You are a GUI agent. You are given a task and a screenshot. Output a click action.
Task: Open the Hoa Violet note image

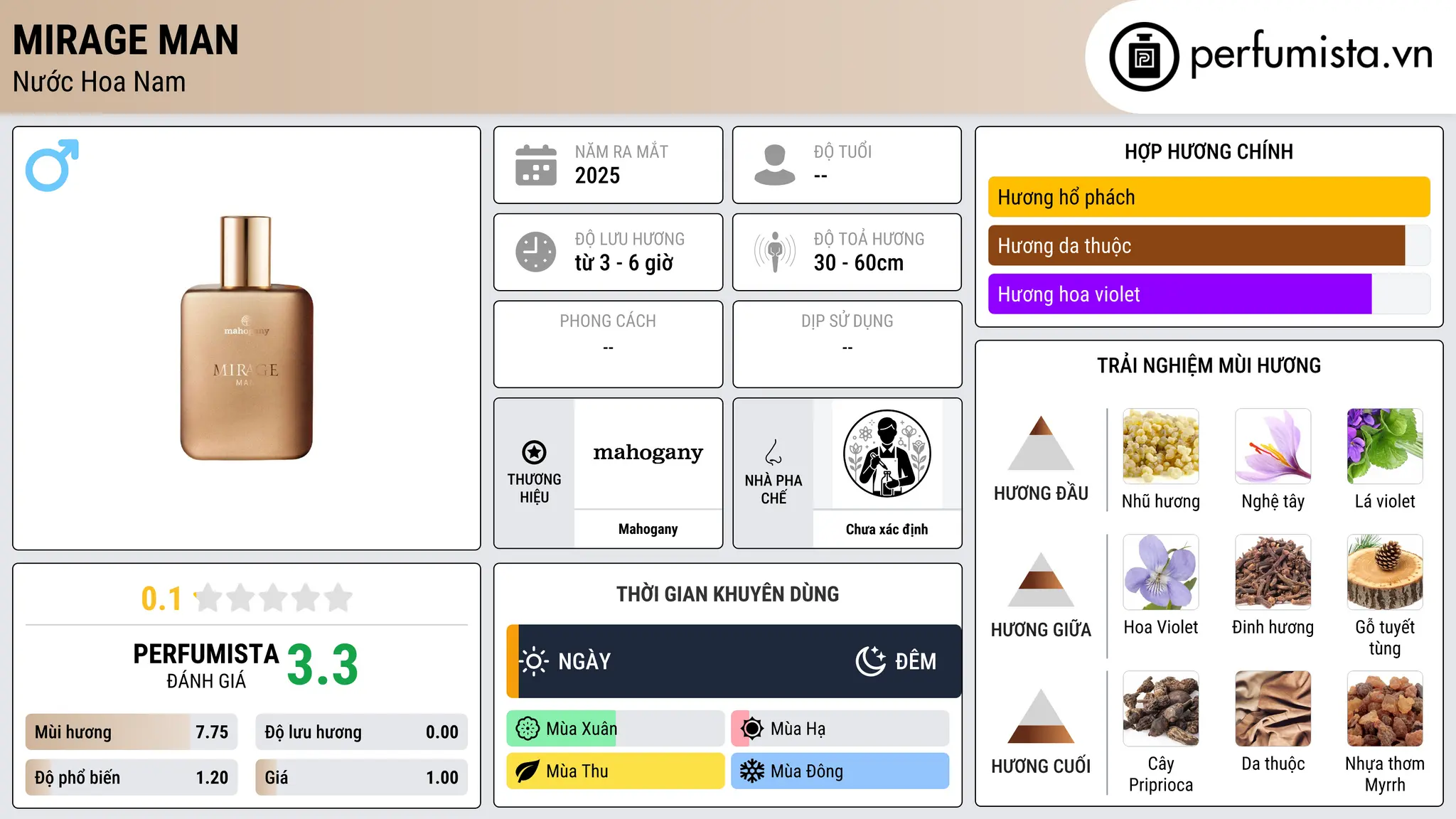click(1161, 572)
